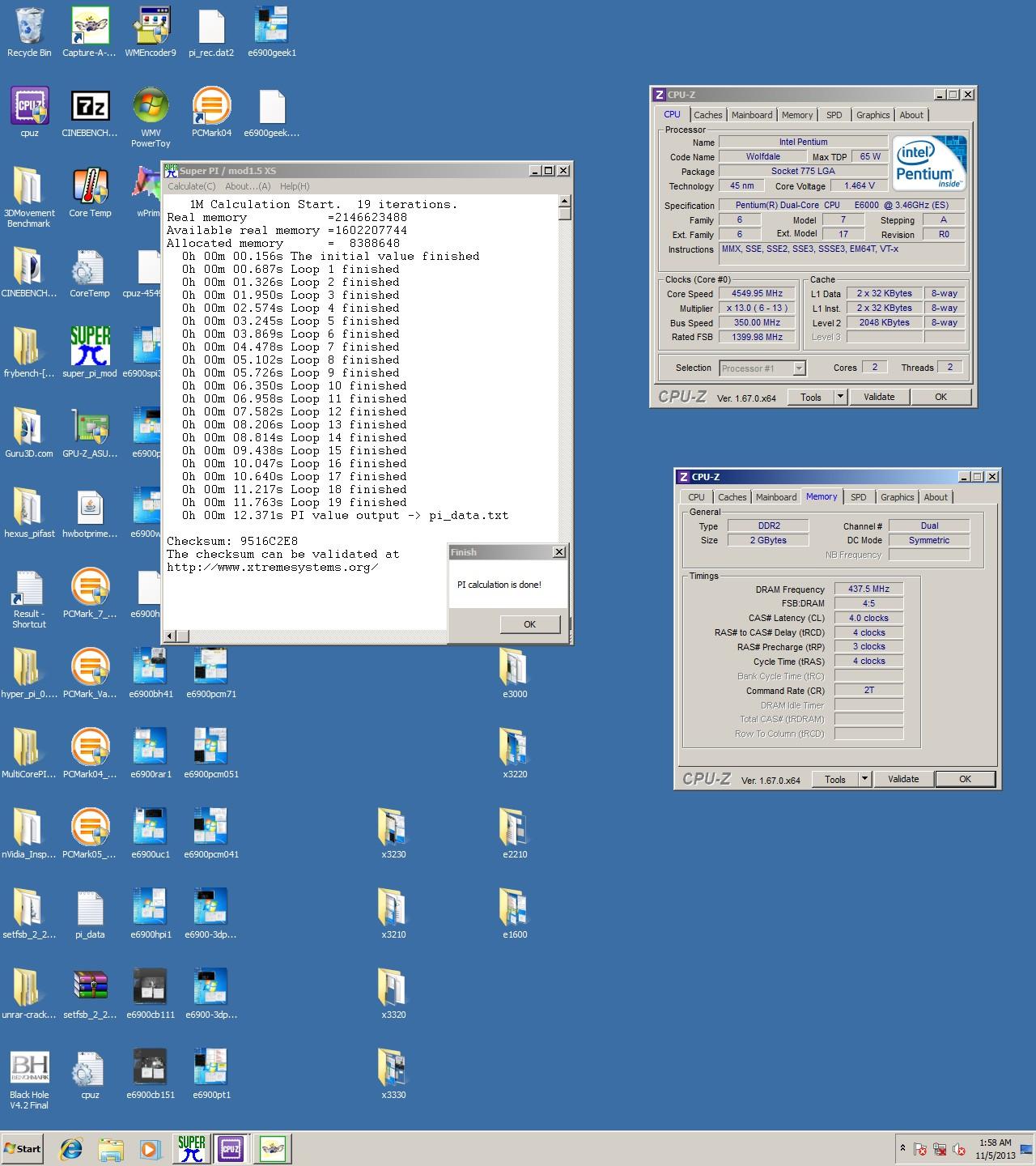This screenshot has width=1036, height=1166.
Task: Open the Calculate(C) menu in Super PI
Action: (192, 186)
